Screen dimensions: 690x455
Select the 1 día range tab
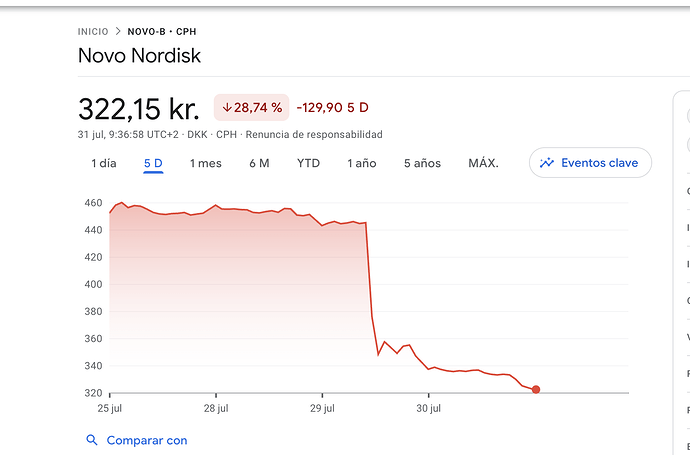click(x=104, y=163)
